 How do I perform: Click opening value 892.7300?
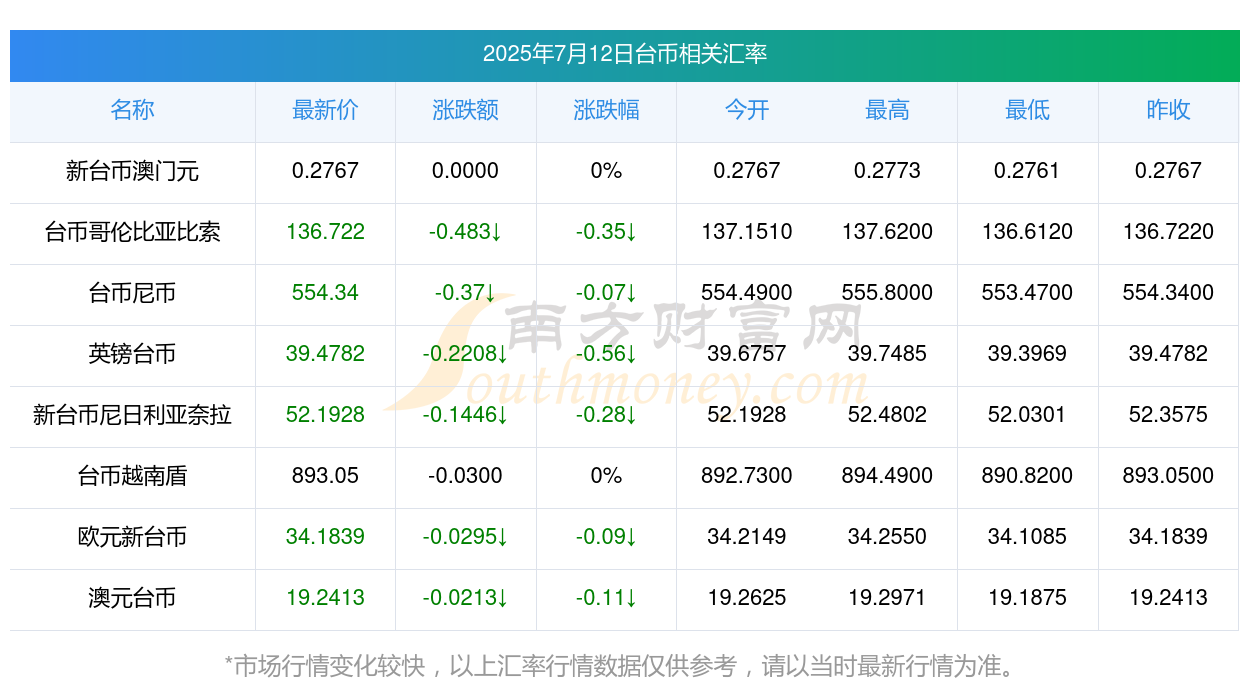[747, 476]
